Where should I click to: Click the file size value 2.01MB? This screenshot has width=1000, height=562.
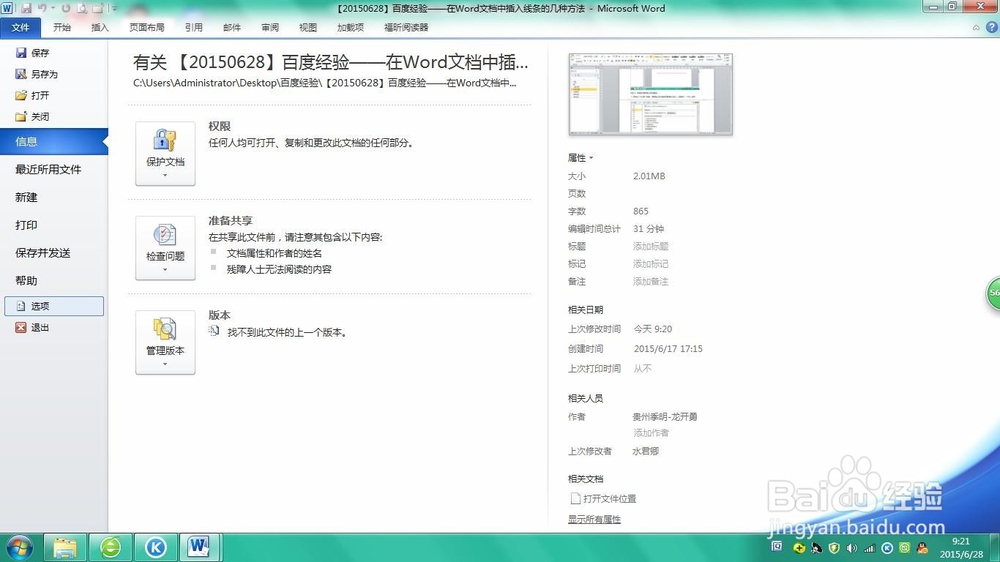click(x=649, y=176)
